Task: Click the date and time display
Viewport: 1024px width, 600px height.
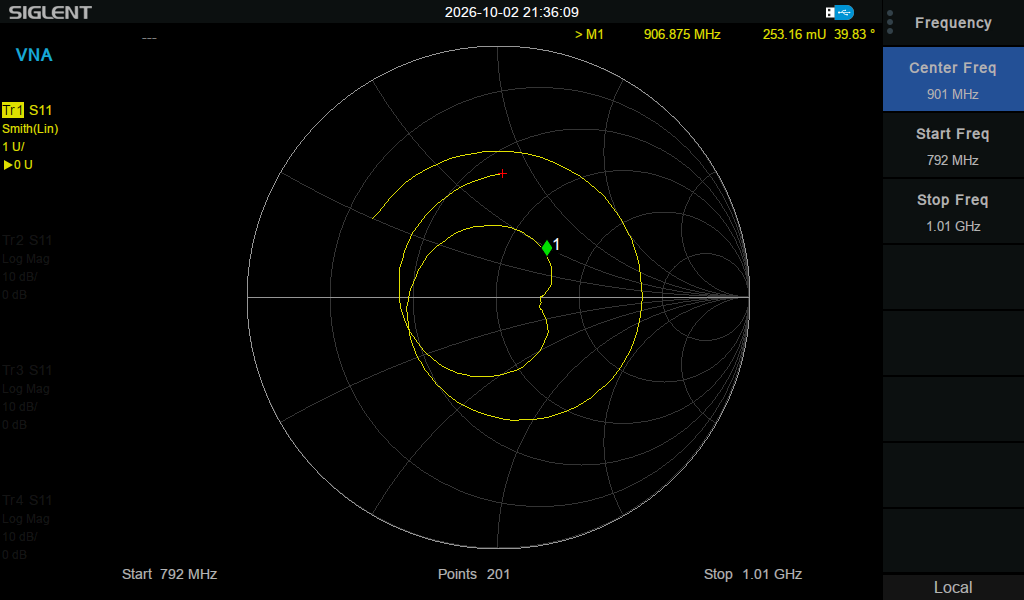Action: pyautogui.click(x=511, y=12)
